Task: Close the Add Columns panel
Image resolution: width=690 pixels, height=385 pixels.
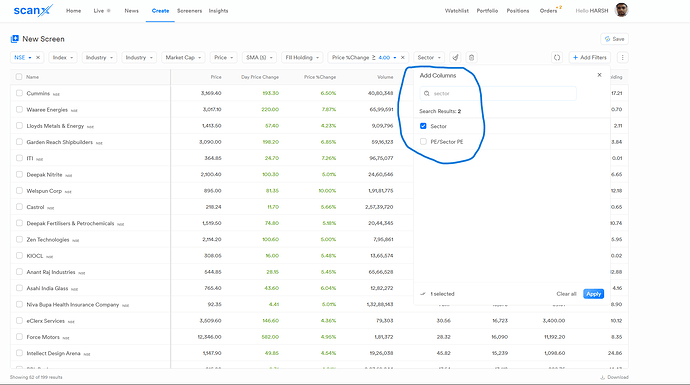Action: [599, 75]
